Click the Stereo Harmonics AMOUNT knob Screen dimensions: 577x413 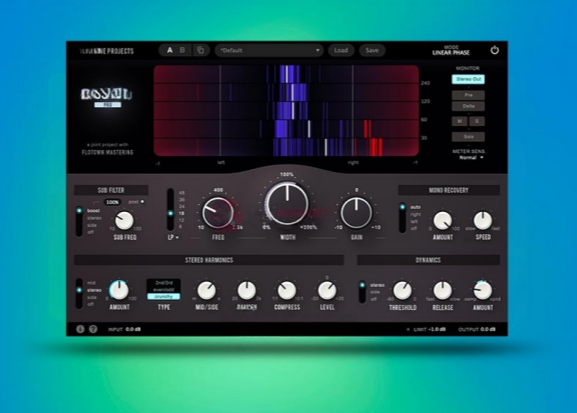coord(119,290)
